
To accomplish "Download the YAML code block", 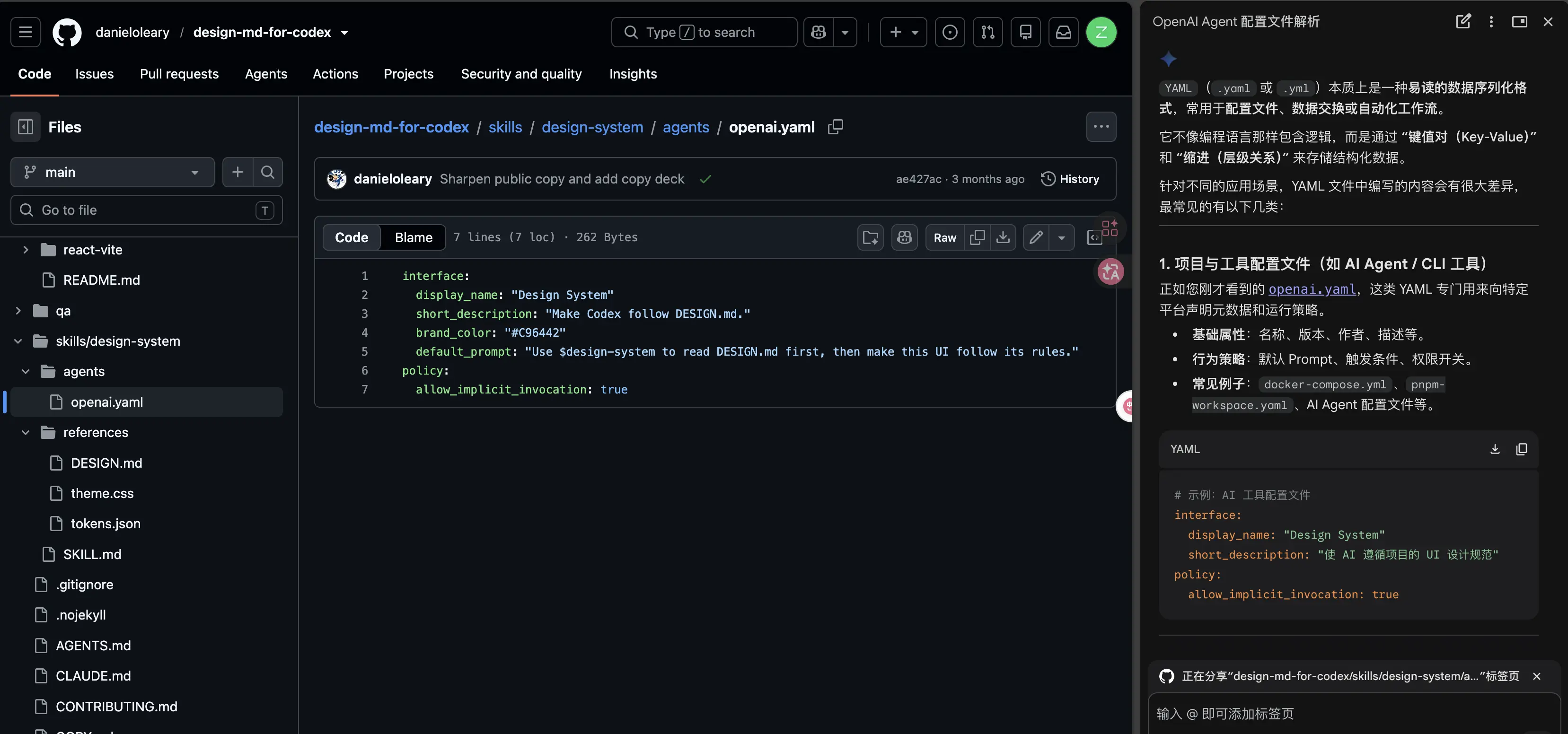I will click(1494, 449).
